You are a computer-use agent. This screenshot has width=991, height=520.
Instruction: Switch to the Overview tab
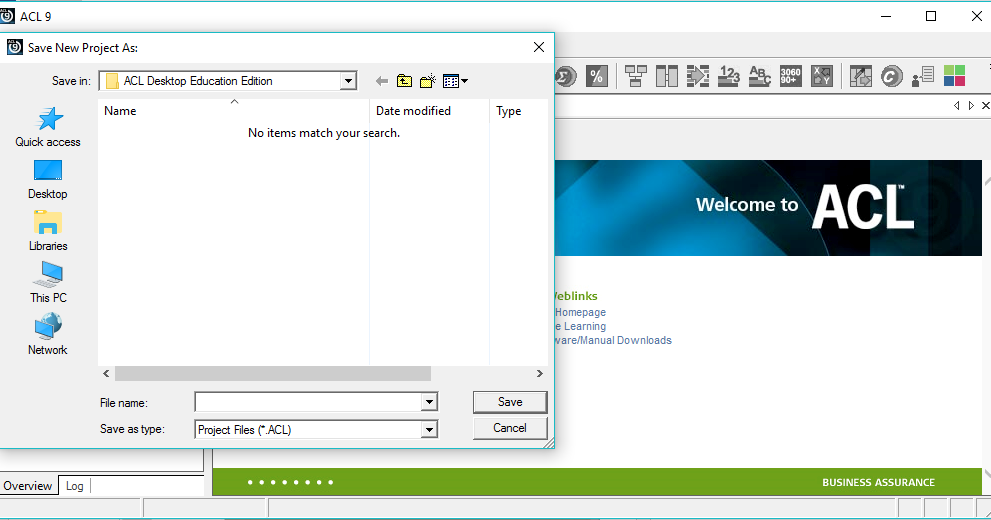28,486
